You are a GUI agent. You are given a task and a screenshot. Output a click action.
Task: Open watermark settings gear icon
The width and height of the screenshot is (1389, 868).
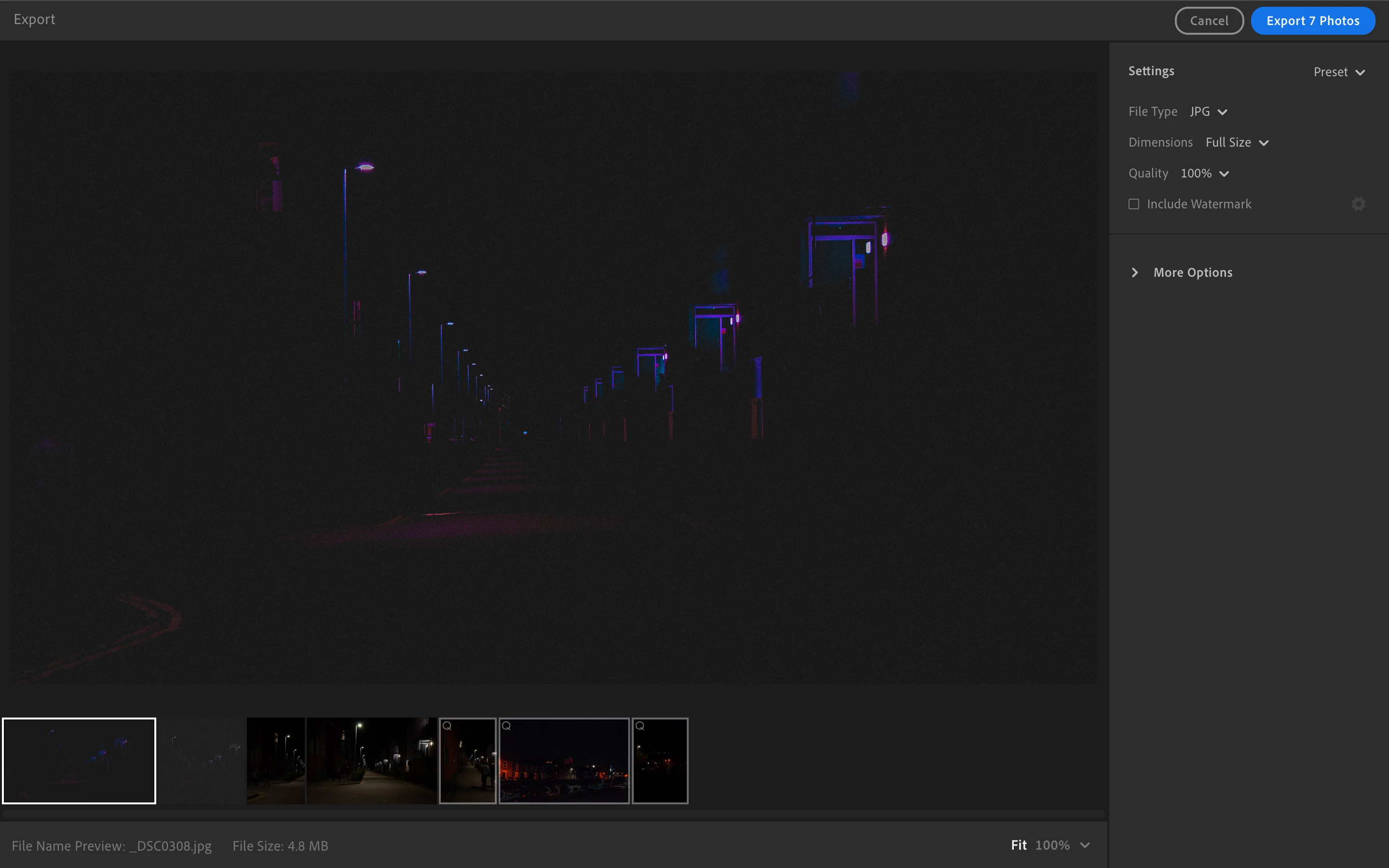pos(1358,204)
